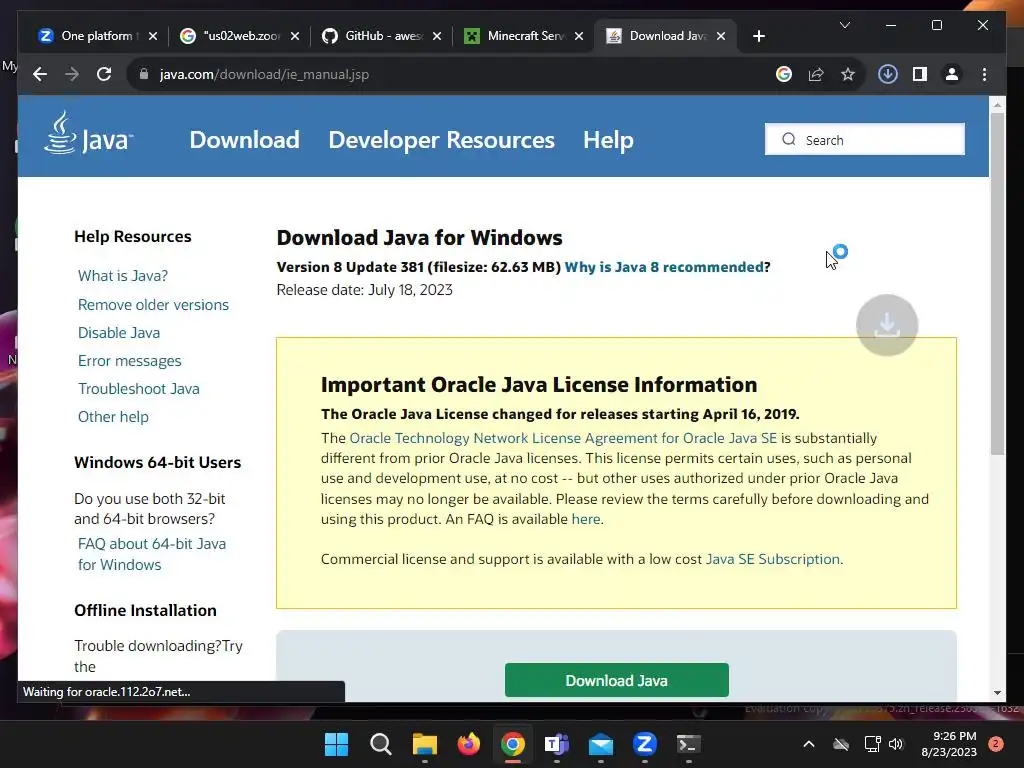Open the Chrome three-dot menu

[984, 74]
